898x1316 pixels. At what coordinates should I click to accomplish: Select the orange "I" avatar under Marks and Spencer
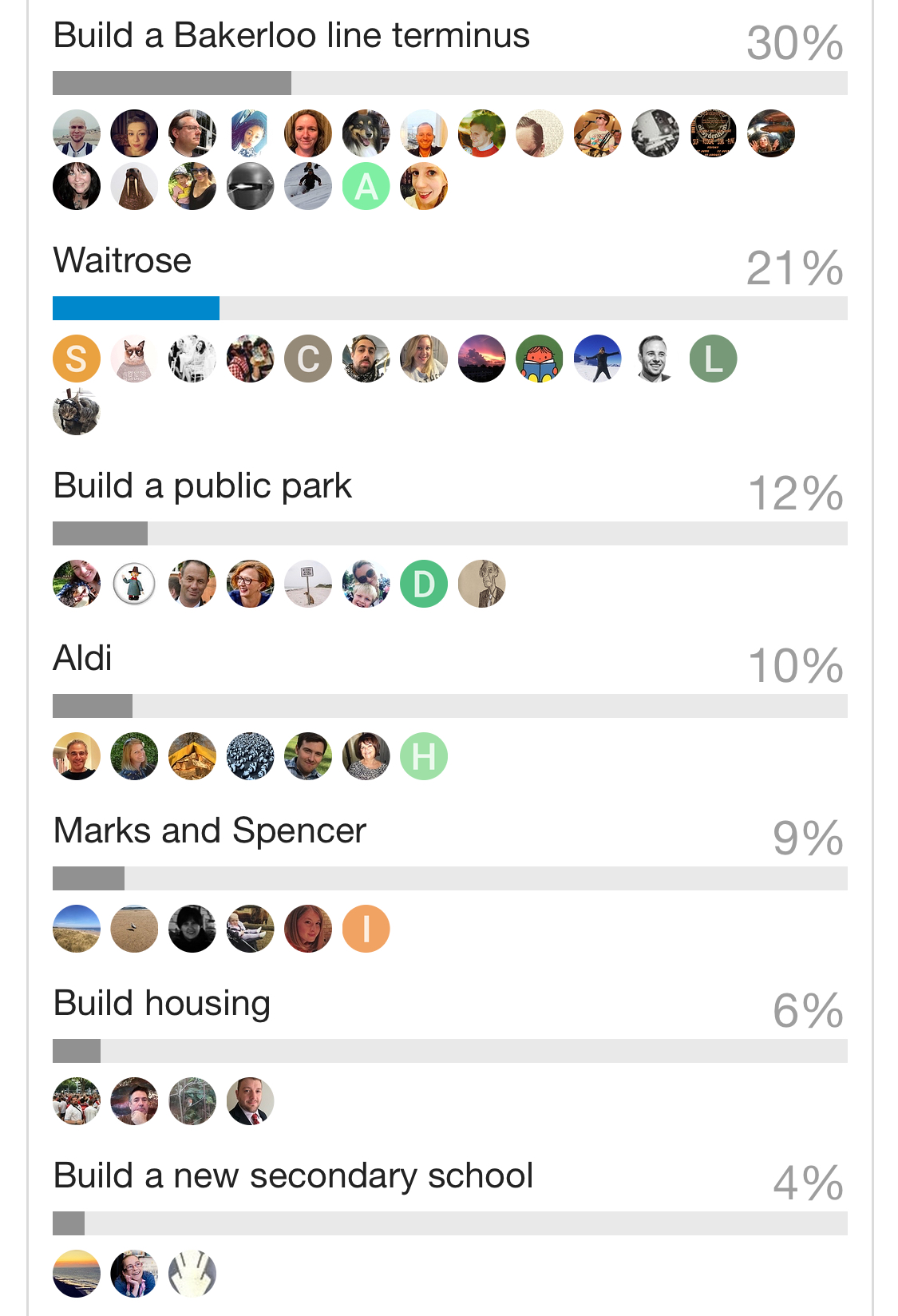(x=366, y=929)
